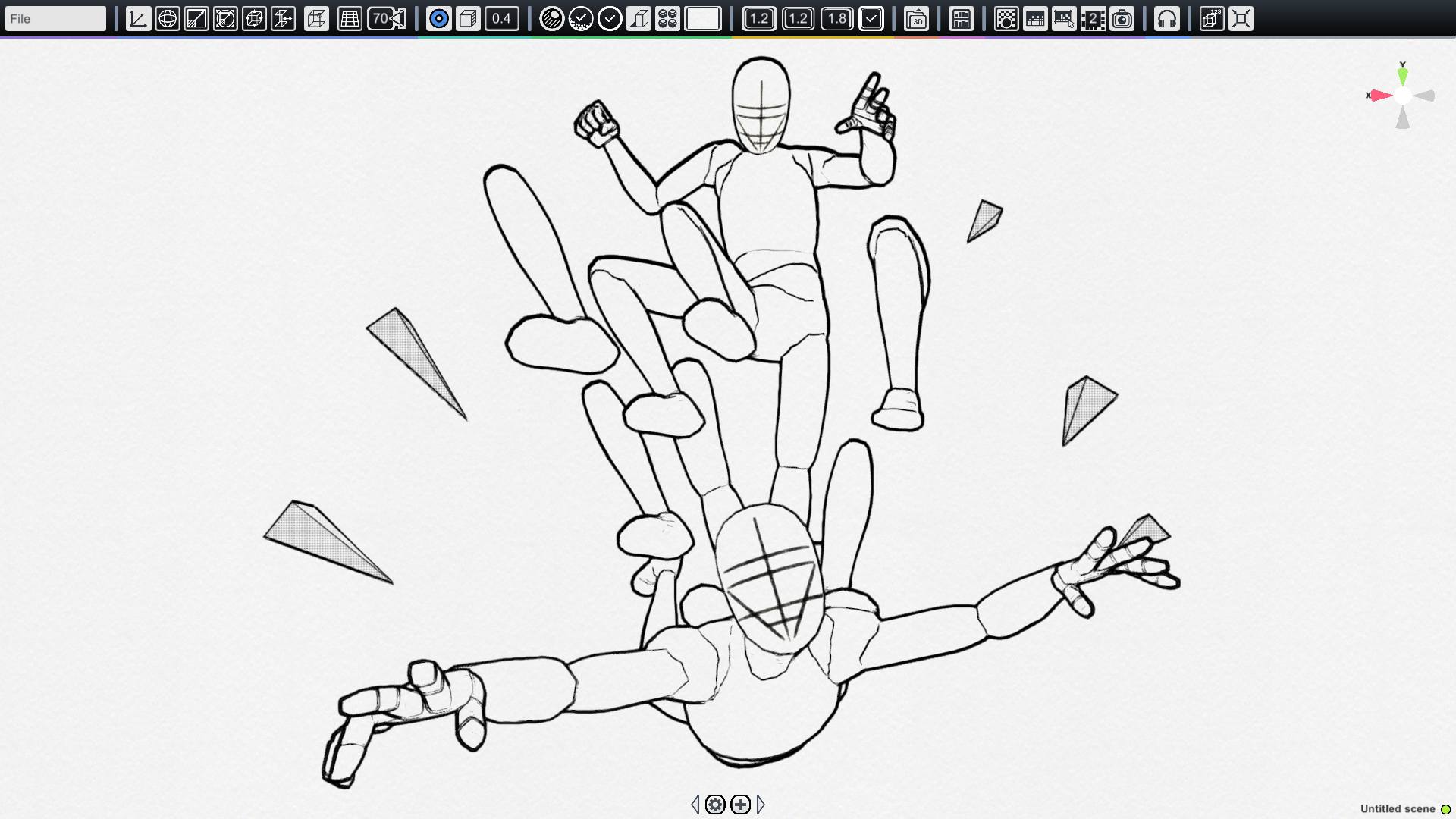Open the frame 2 filmstrip tool

pos(1093,19)
